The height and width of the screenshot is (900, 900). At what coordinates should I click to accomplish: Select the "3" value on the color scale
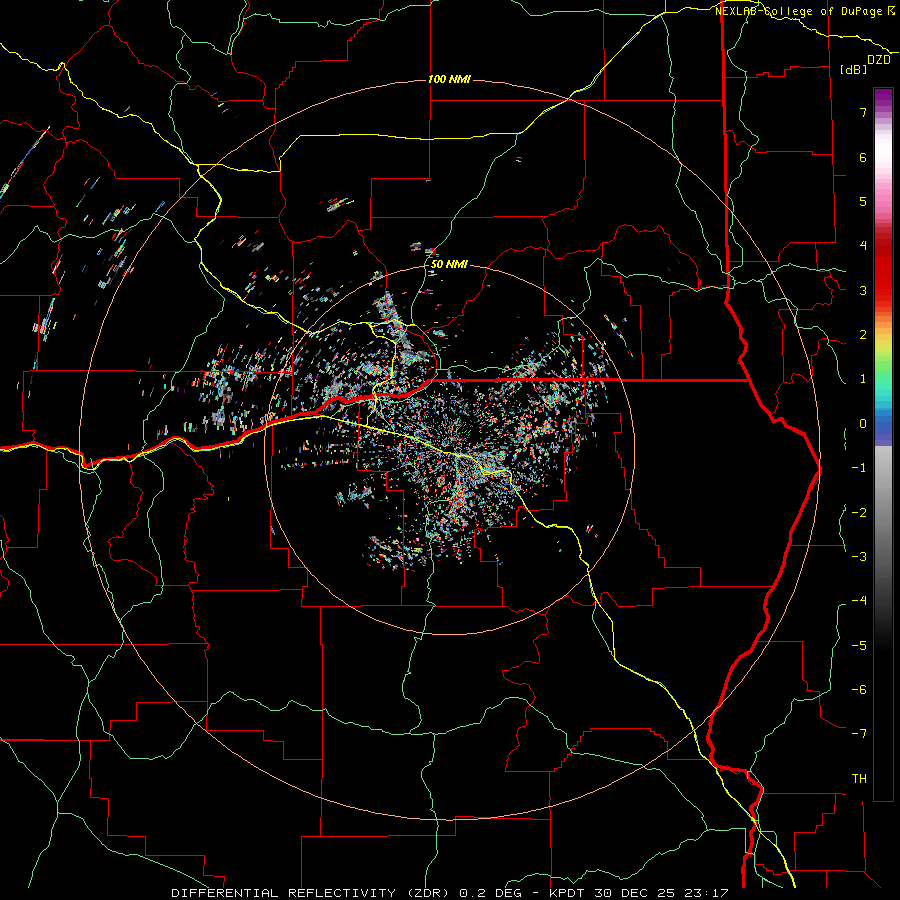tap(863, 290)
